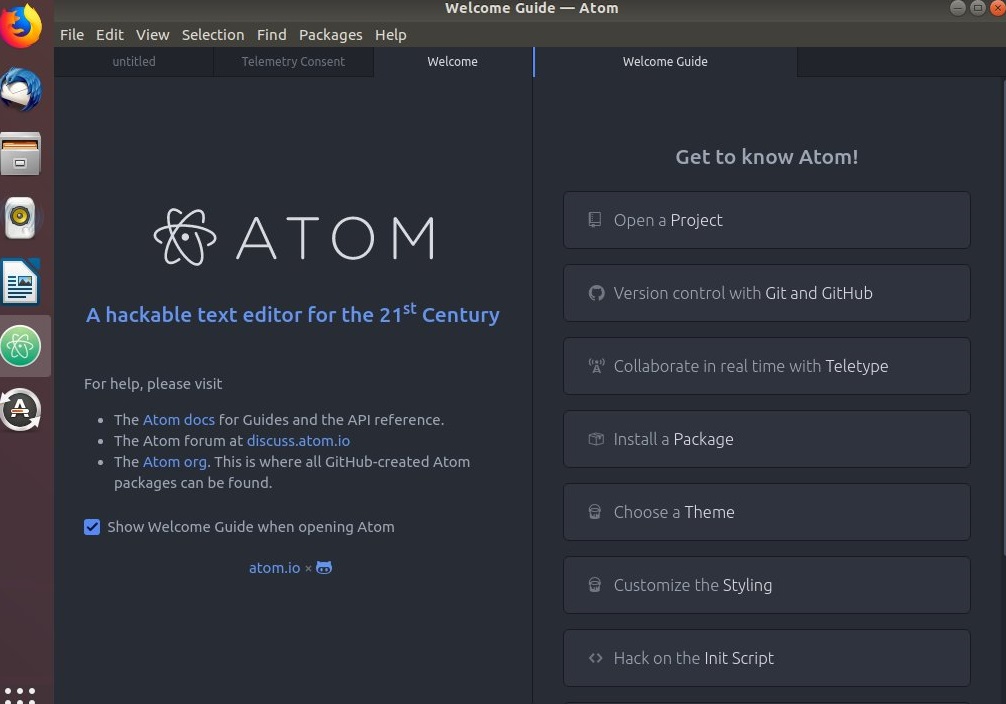Open Firefox from the dock
The image size is (1006, 704).
pyautogui.click(x=22, y=26)
